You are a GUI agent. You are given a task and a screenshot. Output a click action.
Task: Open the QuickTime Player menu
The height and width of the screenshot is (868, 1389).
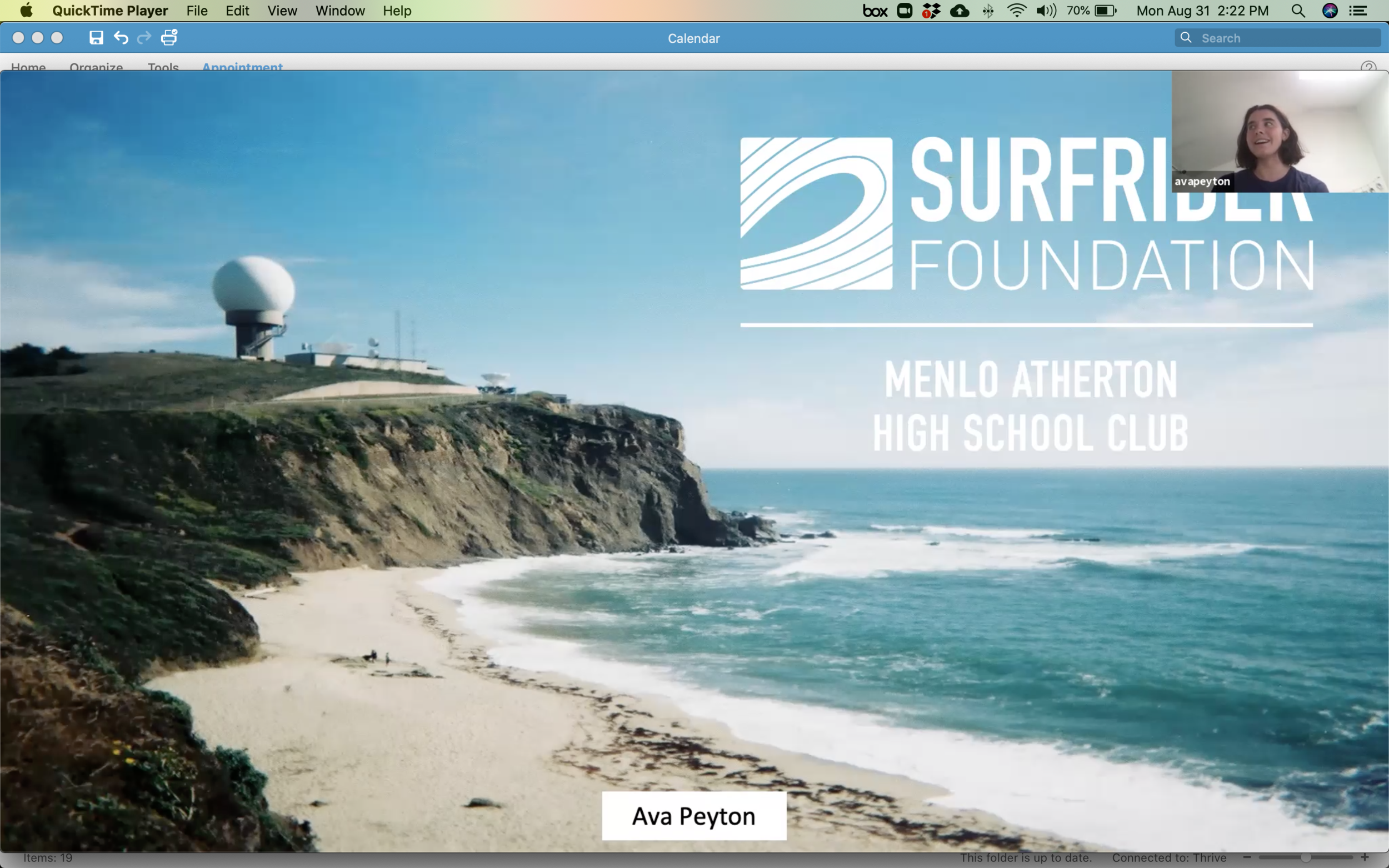[109, 11]
